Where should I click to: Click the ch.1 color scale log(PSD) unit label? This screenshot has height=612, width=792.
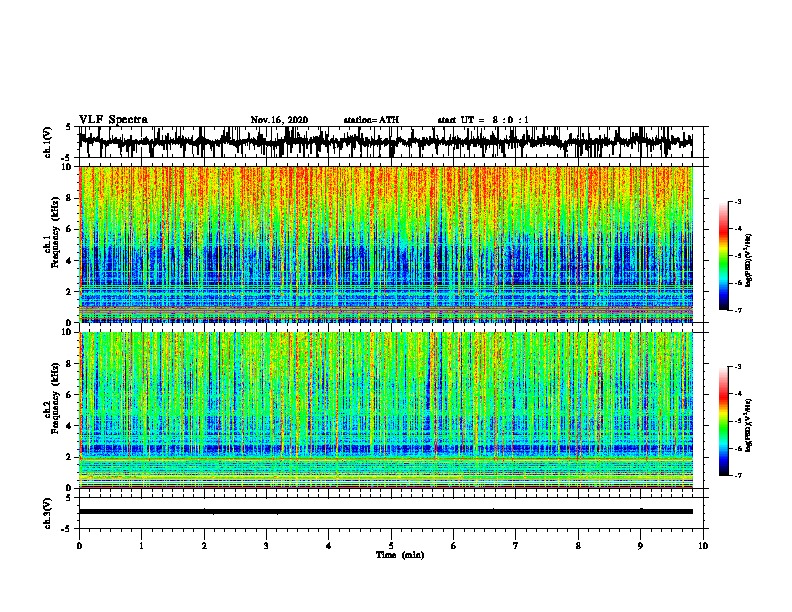[749, 260]
